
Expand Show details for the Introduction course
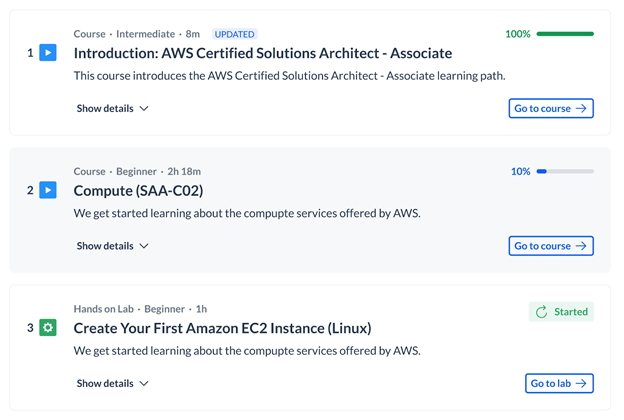(x=113, y=108)
